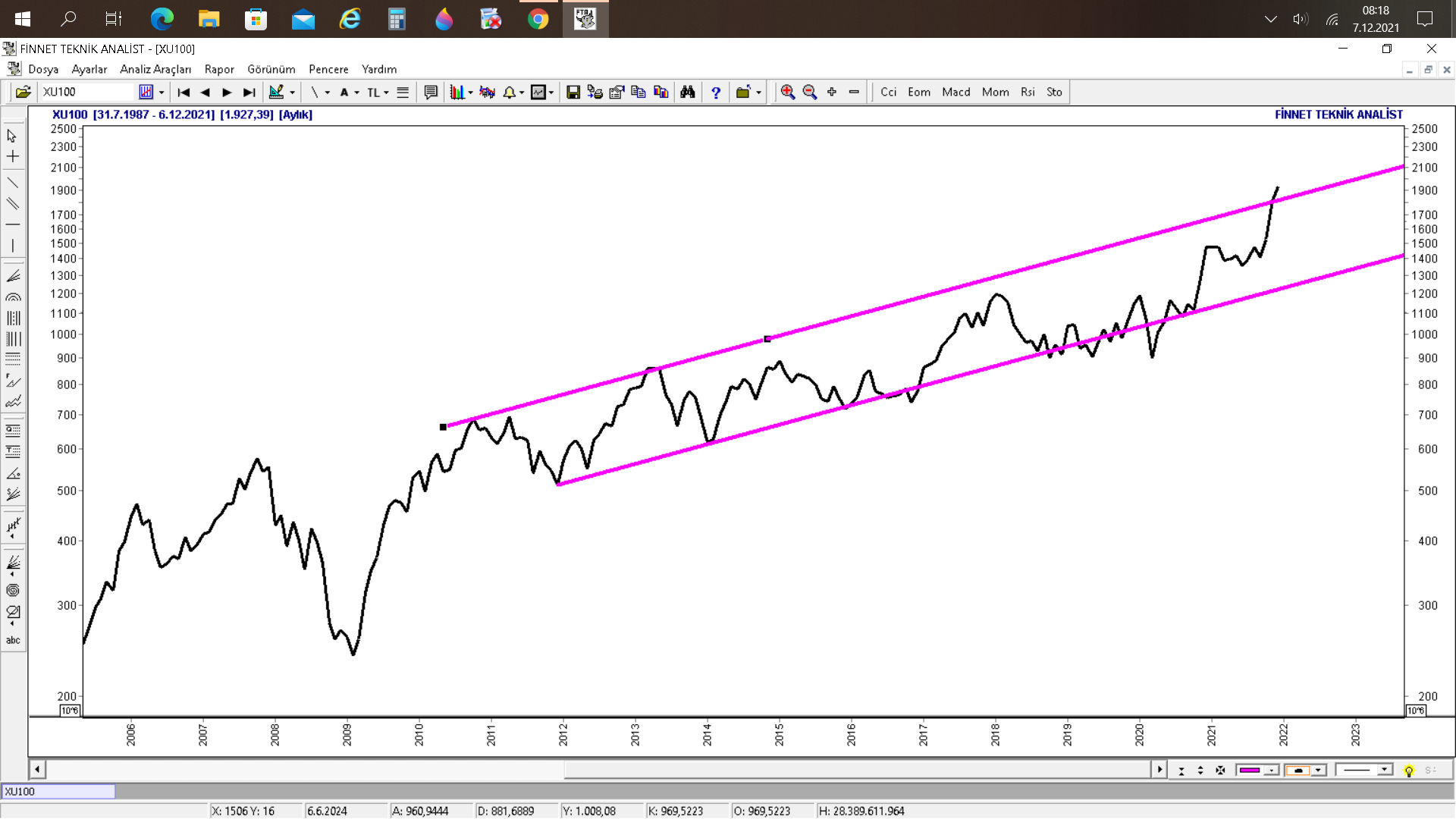Expand the magenta line color dropdown

pyautogui.click(x=1272, y=770)
